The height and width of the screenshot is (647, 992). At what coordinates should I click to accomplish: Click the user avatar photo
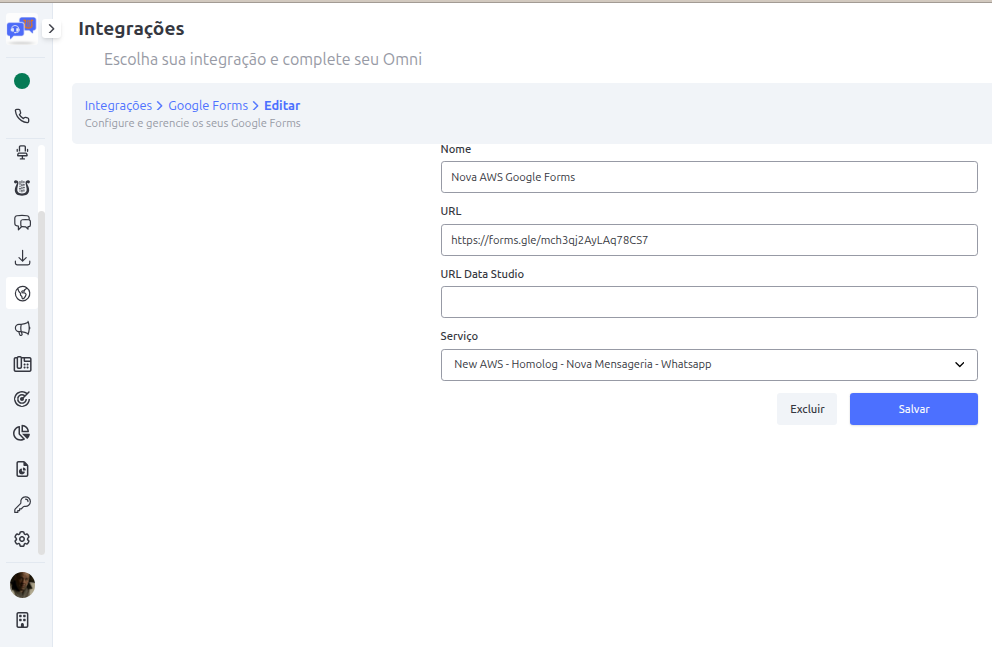click(x=22, y=585)
